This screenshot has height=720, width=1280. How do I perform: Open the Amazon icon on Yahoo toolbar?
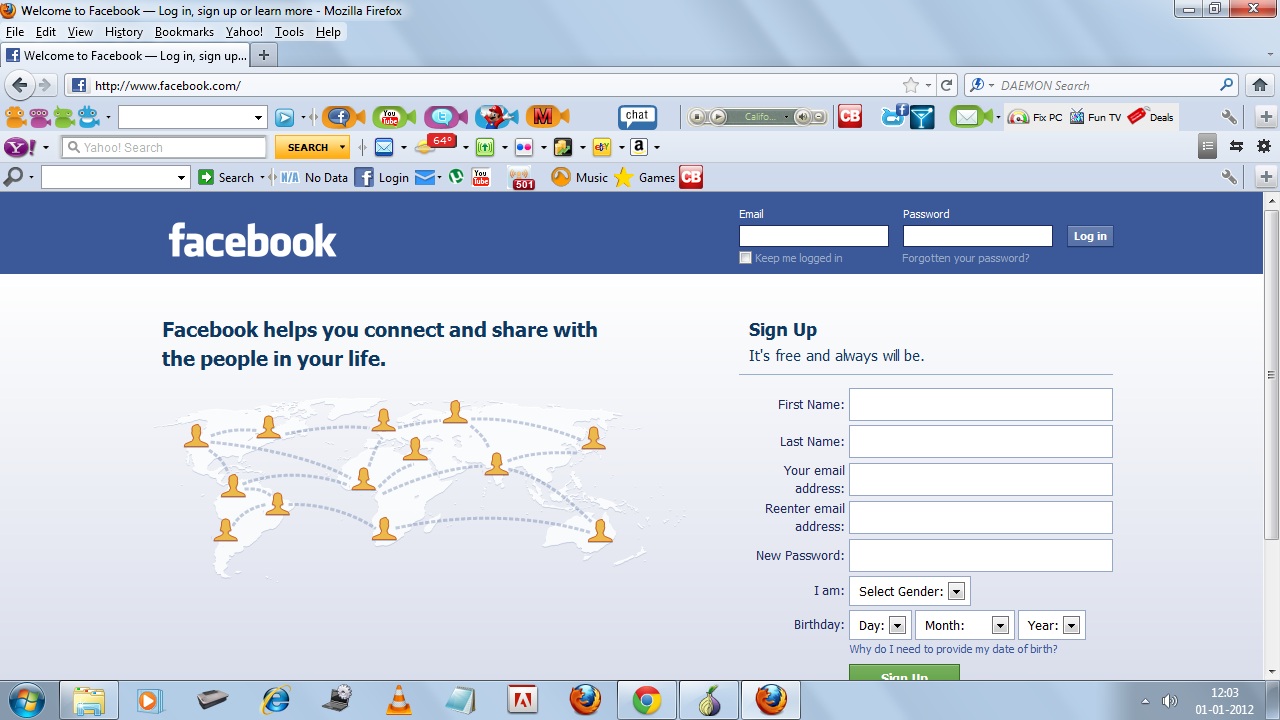[640, 147]
